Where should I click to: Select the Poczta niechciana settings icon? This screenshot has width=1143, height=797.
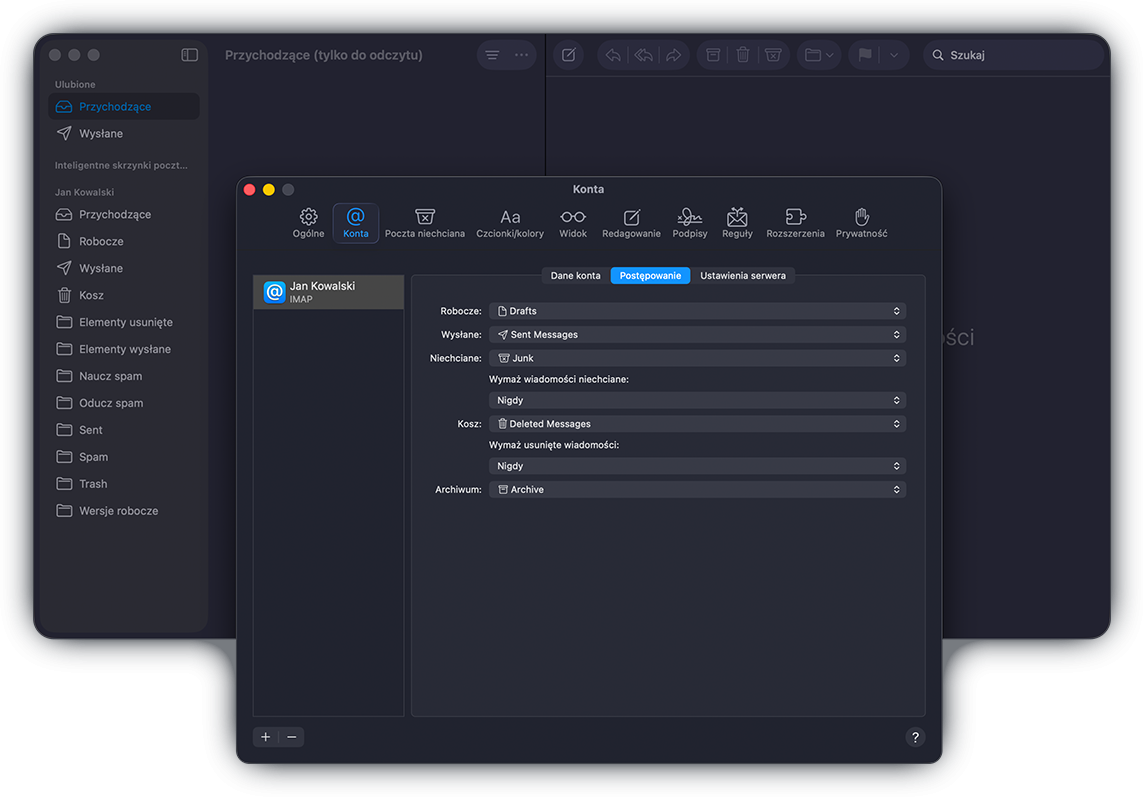point(424,222)
